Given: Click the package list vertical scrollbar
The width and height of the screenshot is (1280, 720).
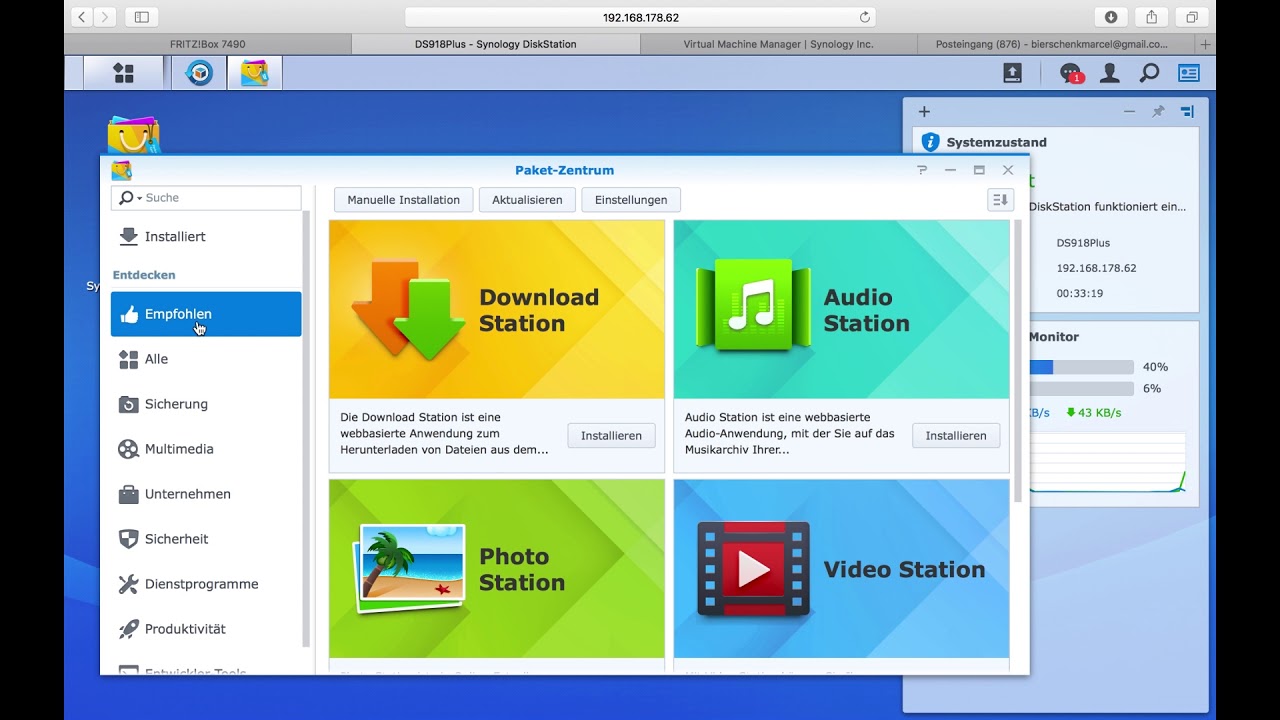Looking at the screenshot, I should pyautogui.click(x=1018, y=360).
